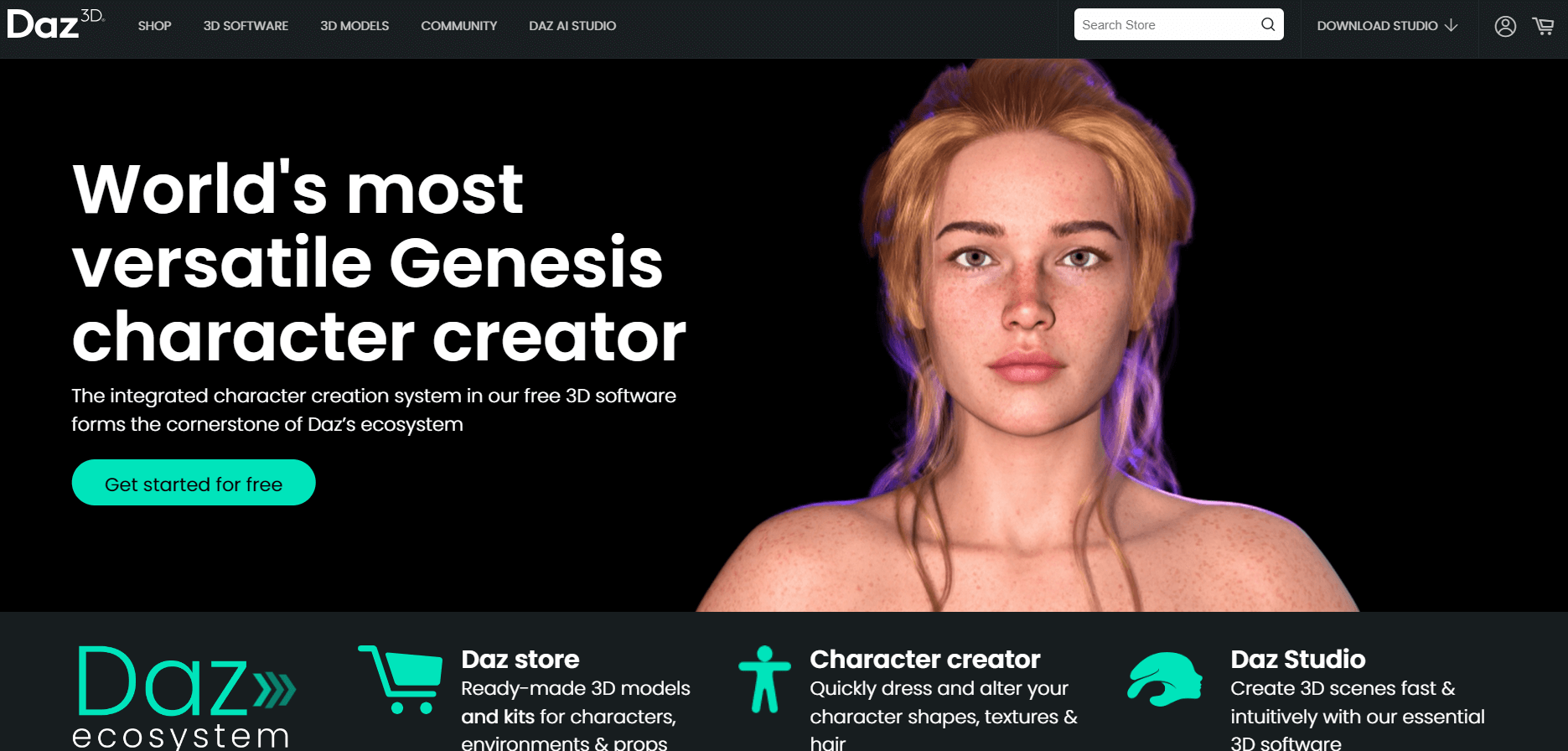Open the 3D Software menu

(x=246, y=26)
